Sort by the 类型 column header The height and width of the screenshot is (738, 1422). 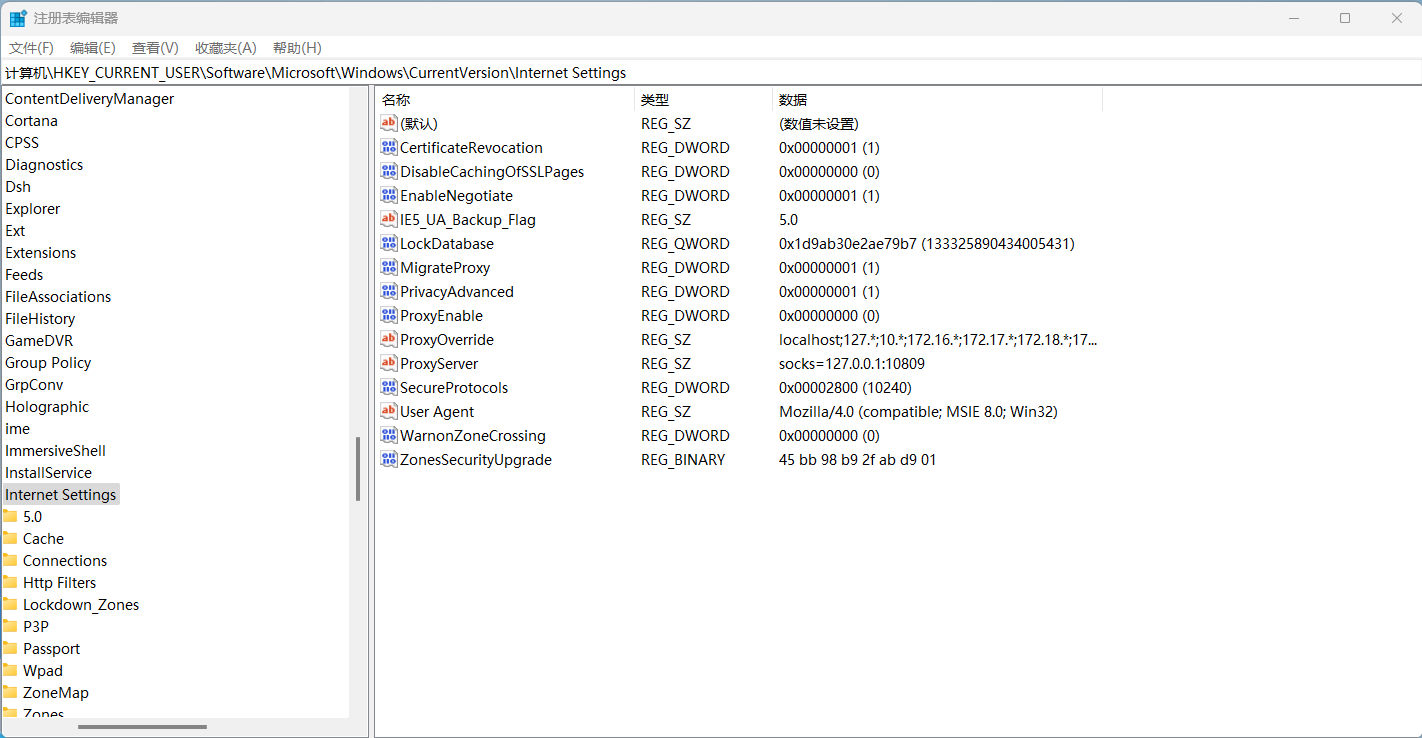point(703,100)
